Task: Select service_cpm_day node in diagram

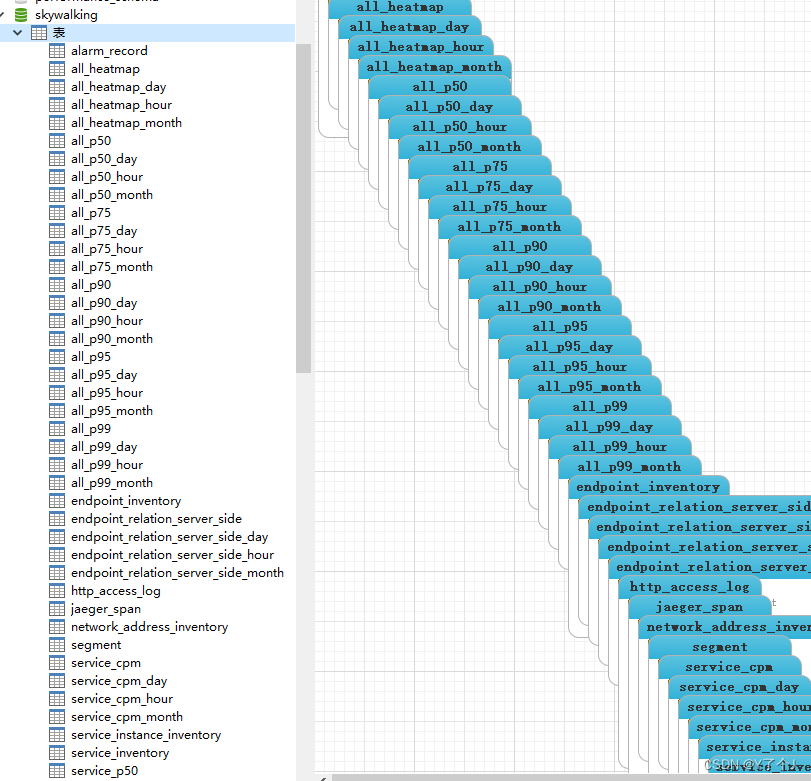Action: [x=740, y=687]
